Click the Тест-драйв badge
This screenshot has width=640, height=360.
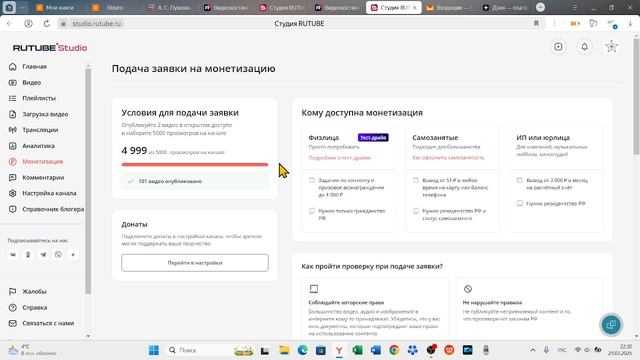[373, 138]
